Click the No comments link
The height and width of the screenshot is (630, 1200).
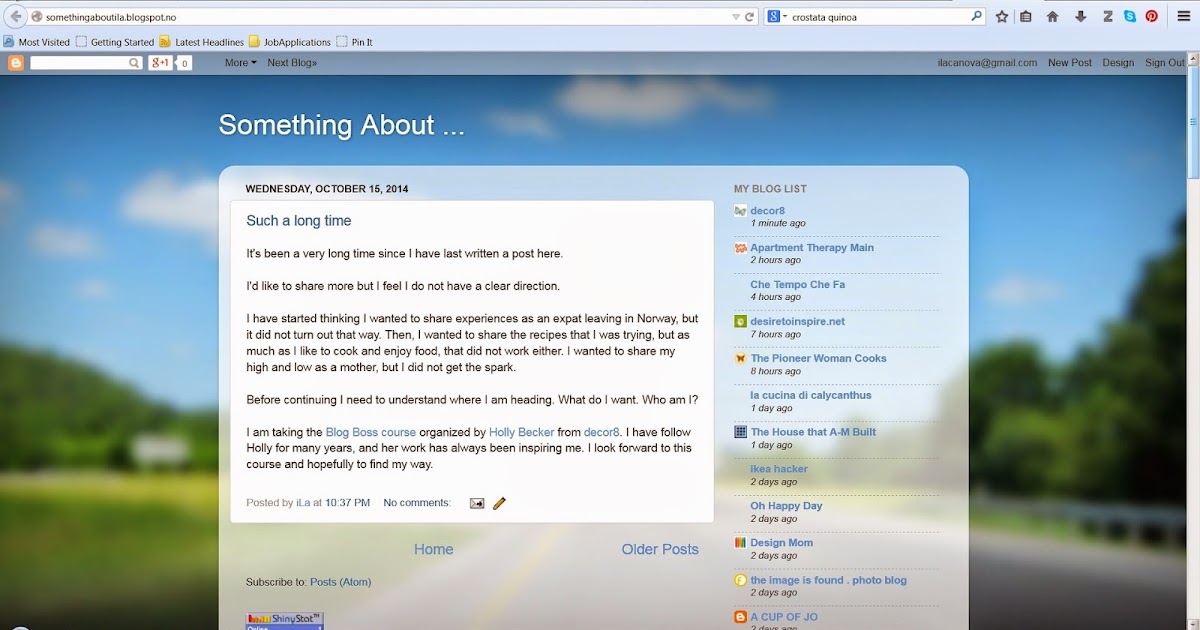417,503
